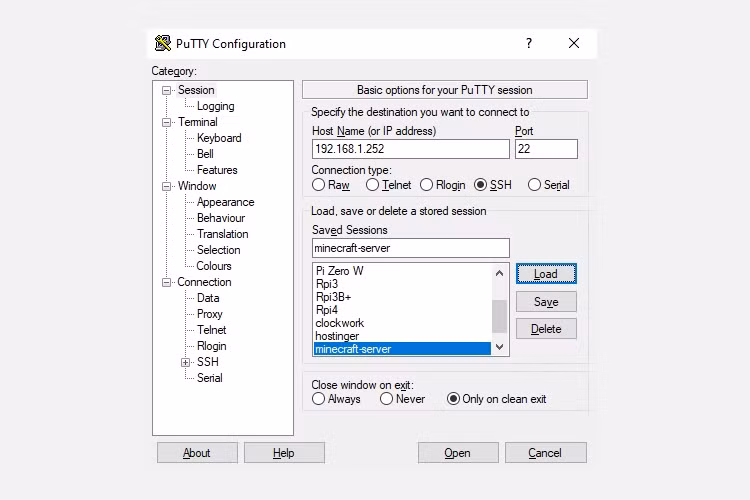The height and width of the screenshot is (500, 750).
Task: Select the Logging category
Action: (x=215, y=106)
